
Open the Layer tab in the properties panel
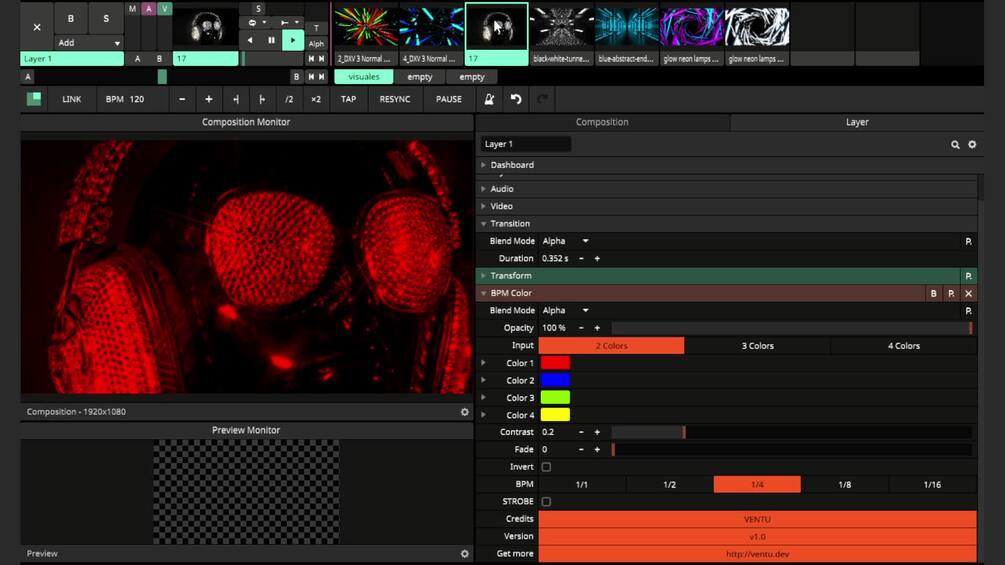[857, 122]
